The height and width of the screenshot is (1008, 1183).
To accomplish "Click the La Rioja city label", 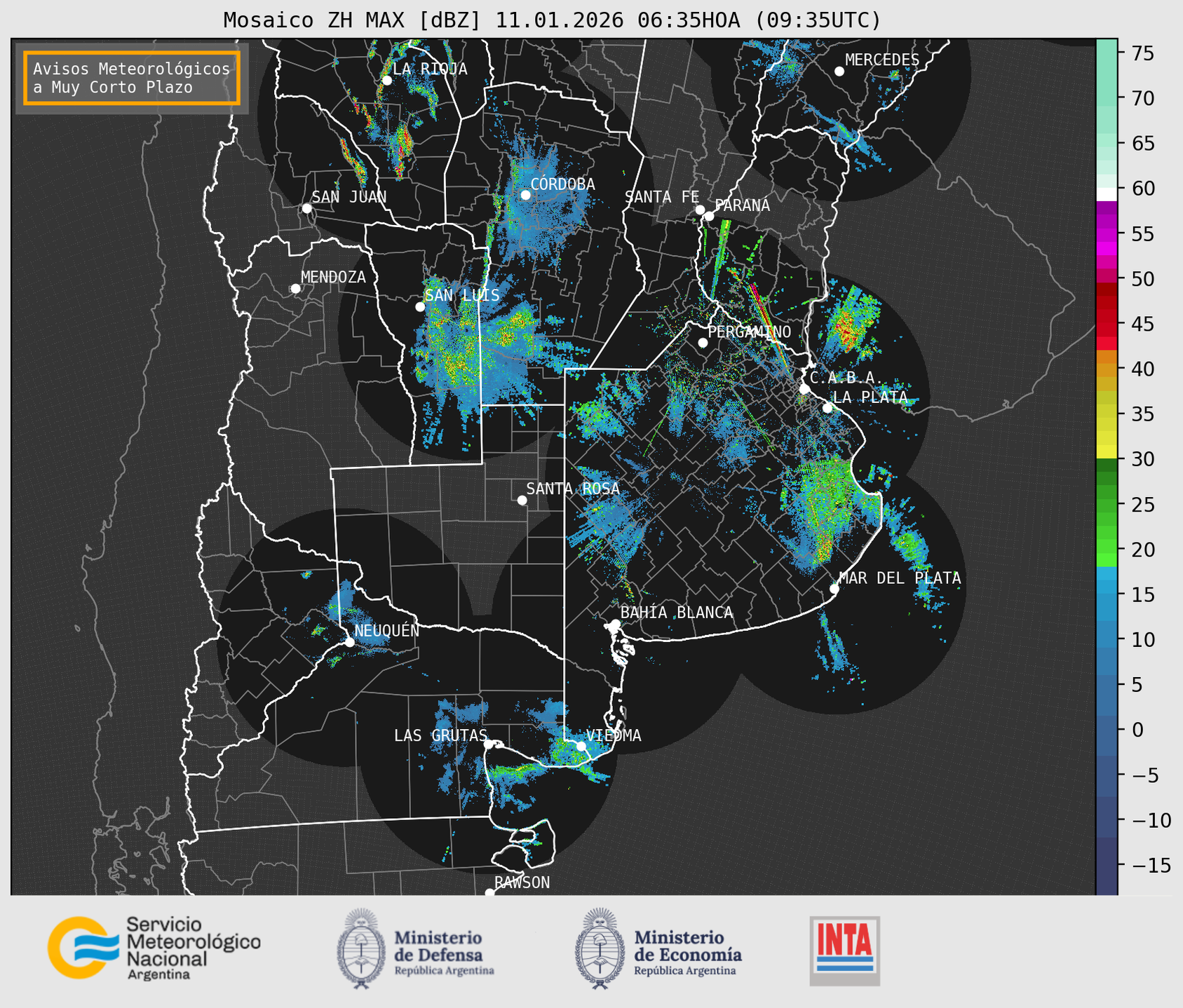I will coord(429,69).
